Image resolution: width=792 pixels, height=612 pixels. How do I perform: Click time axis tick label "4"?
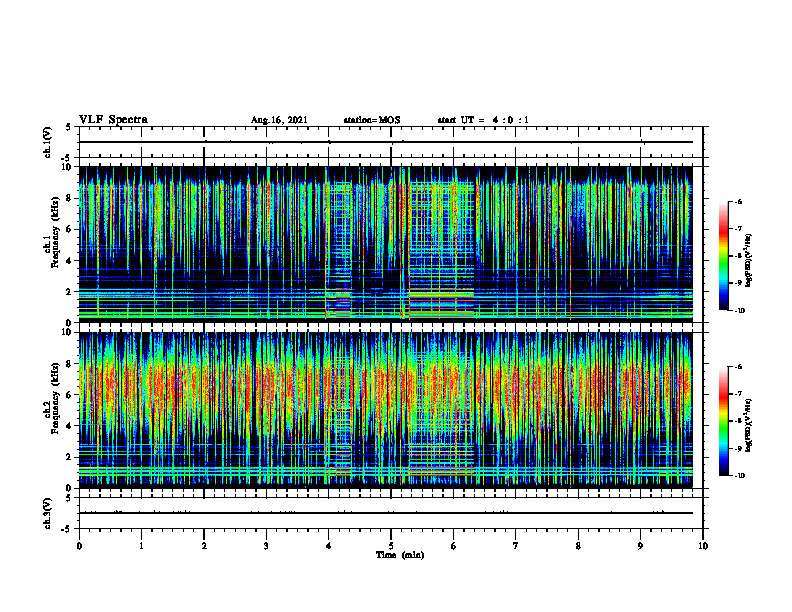tap(329, 546)
